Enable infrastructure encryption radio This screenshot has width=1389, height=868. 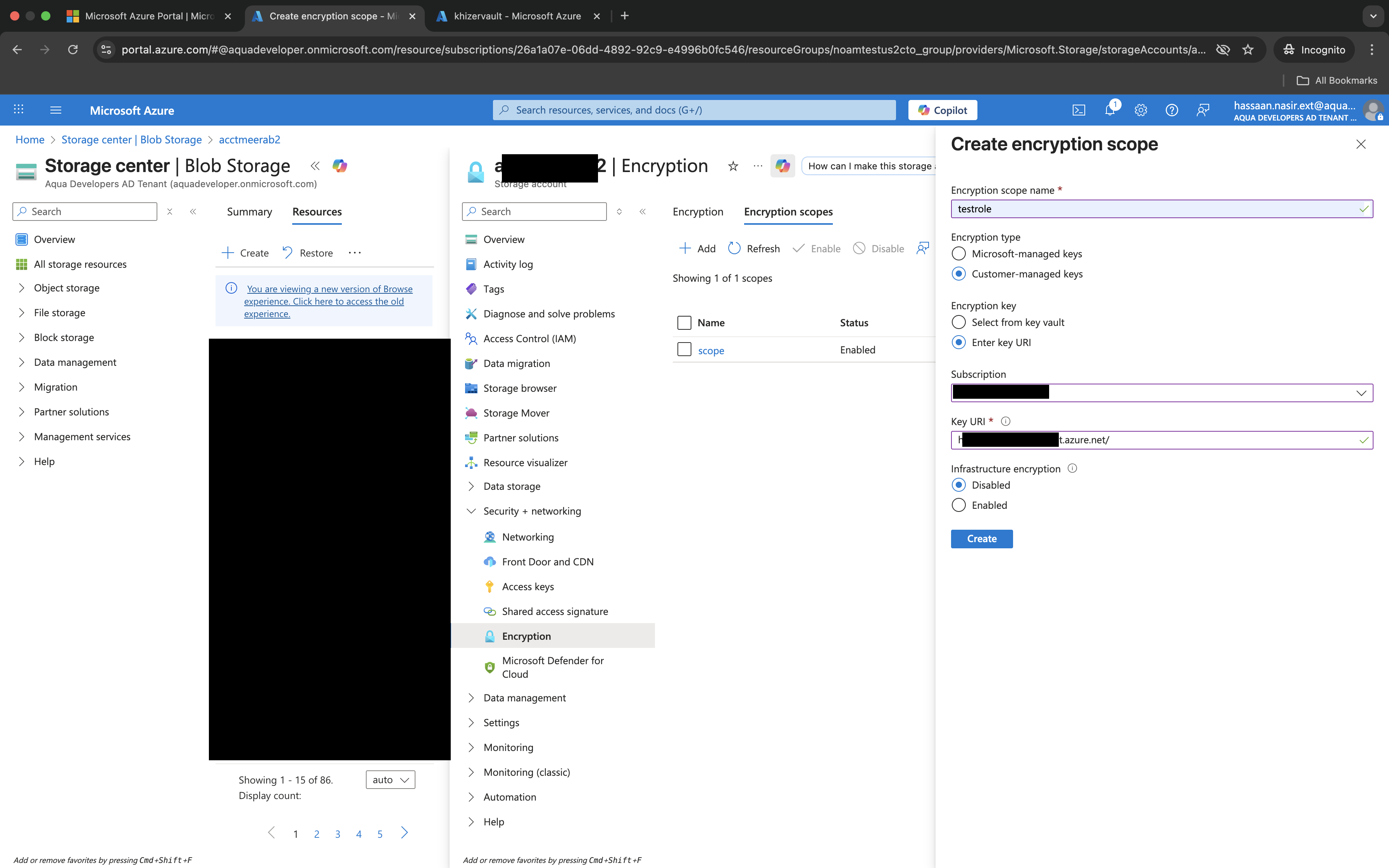[958, 505]
